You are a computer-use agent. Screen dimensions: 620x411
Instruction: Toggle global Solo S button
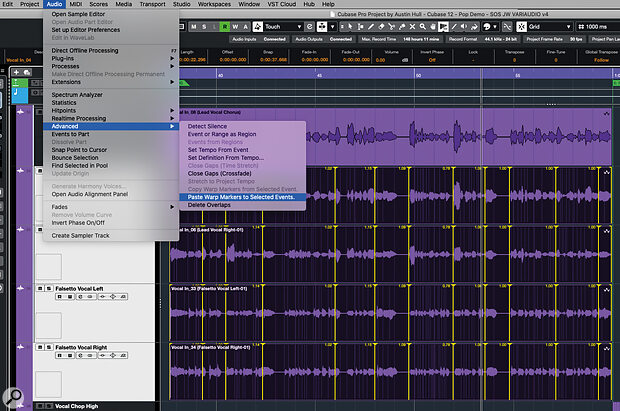(x=204, y=27)
